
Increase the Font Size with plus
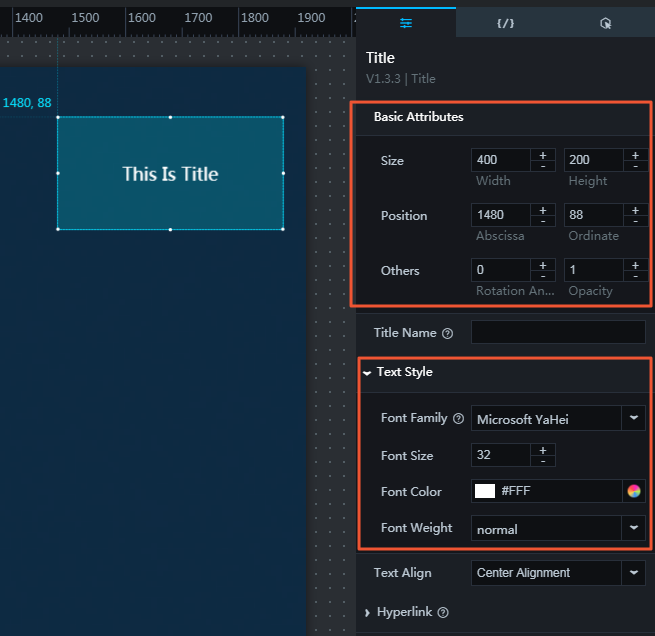pyautogui.click(x=543, y=450)
